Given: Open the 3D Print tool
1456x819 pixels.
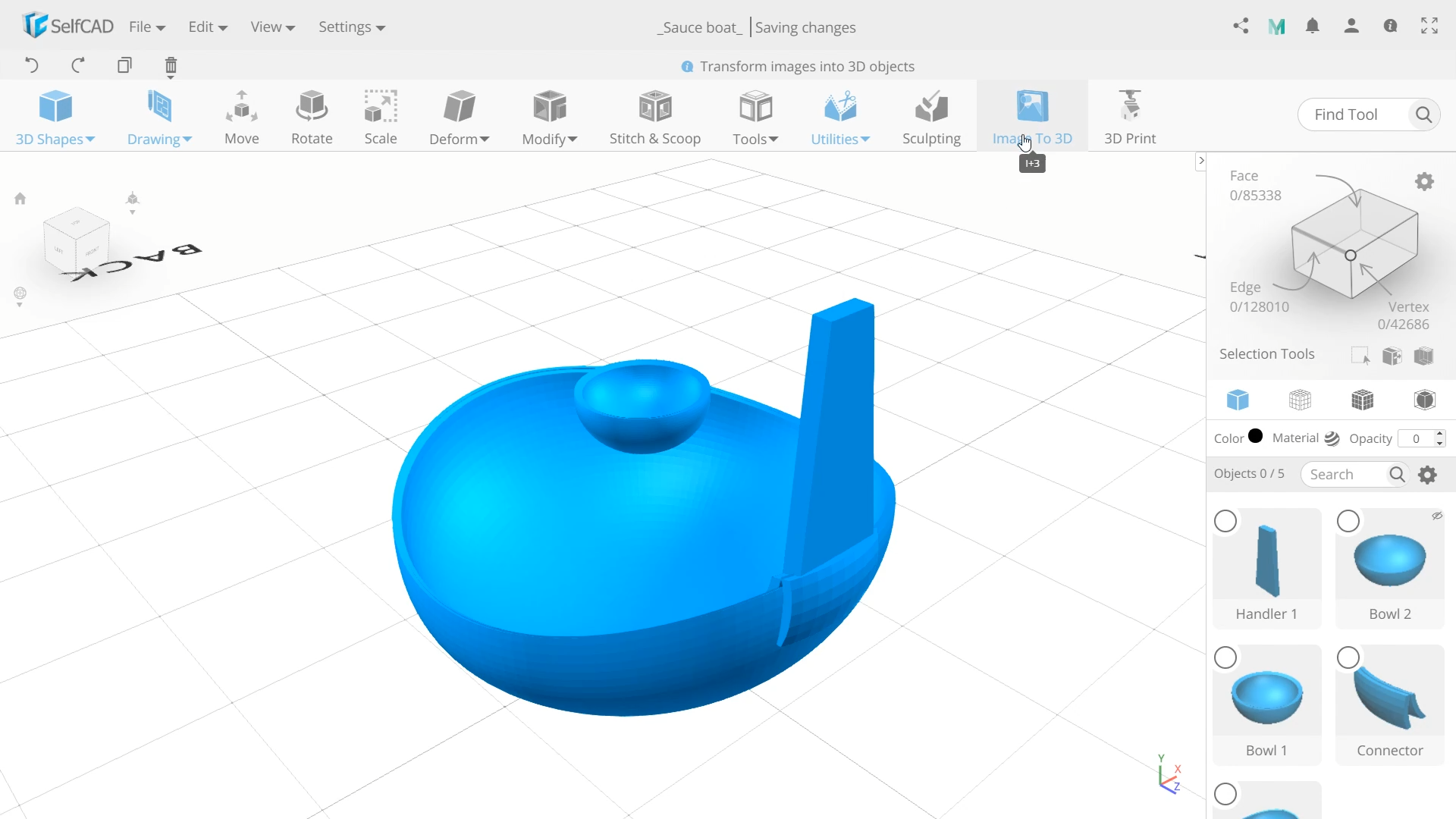Looking at the screenshot, I should pyautogui.click(x=1130, y=117).
